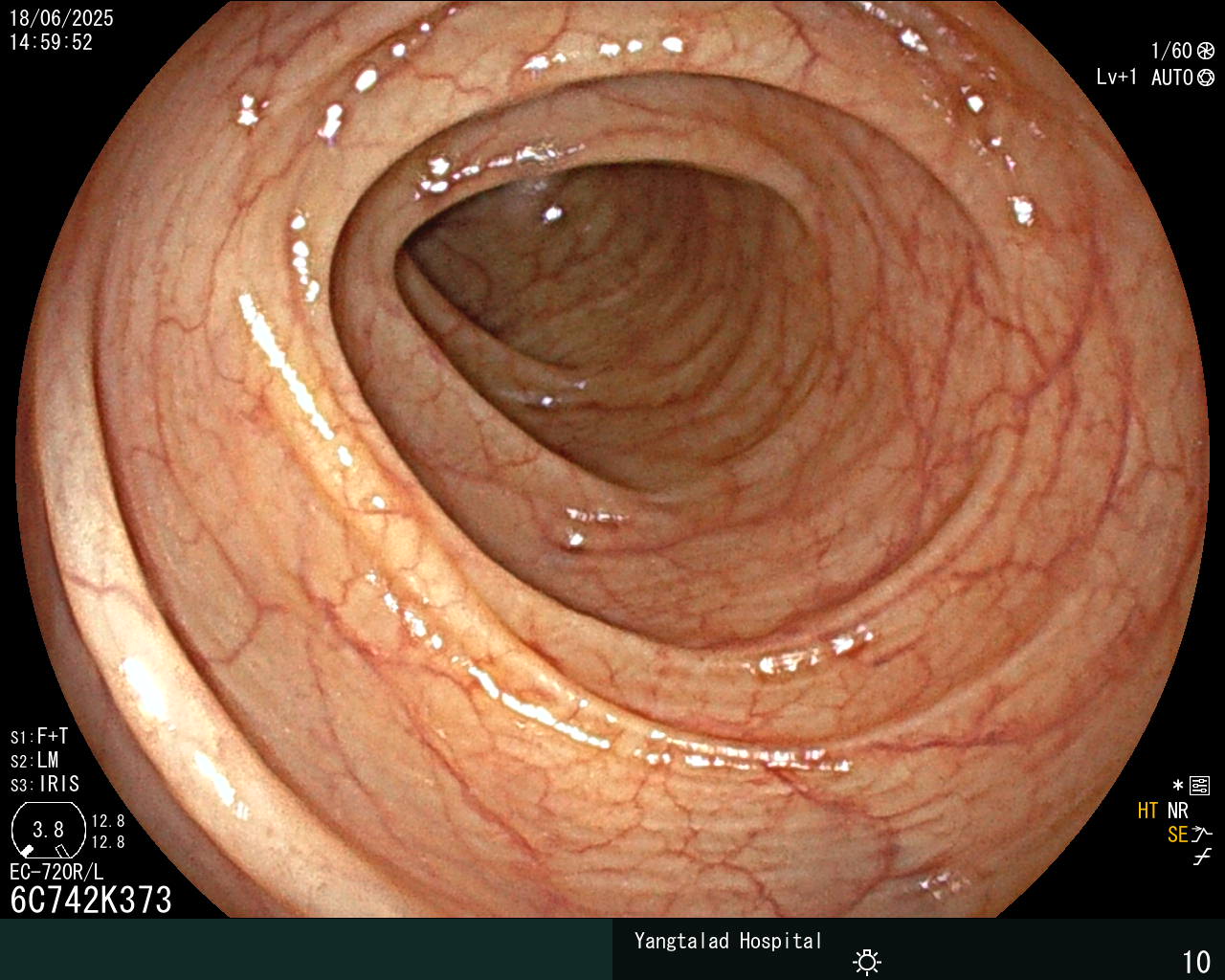Image resolution: width=1225 pixels, height=980 pixels.
Task: Click the image counter 10
Action: pyautogui.click(x=1196, y=962)
